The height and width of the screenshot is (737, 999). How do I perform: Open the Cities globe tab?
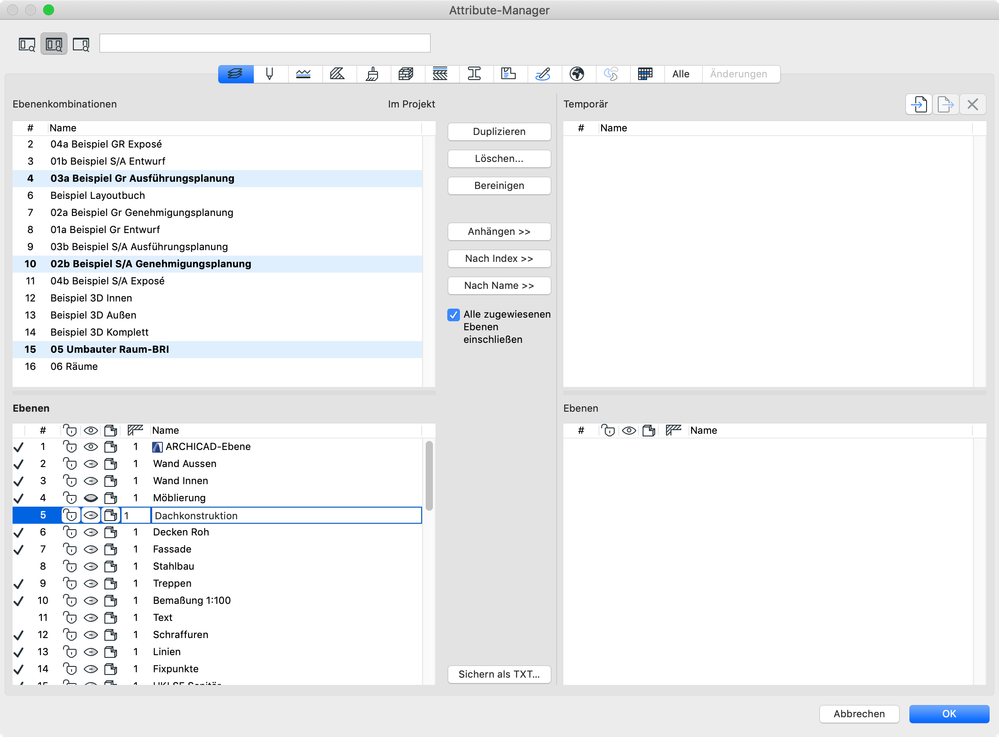pos(576,74)
